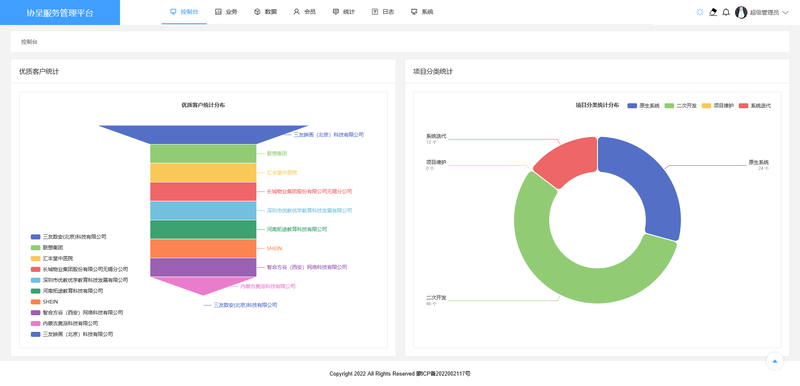This screenshot has height=386, width=800.
Task: Click the blue label beside funnel top
Action: 329,135
